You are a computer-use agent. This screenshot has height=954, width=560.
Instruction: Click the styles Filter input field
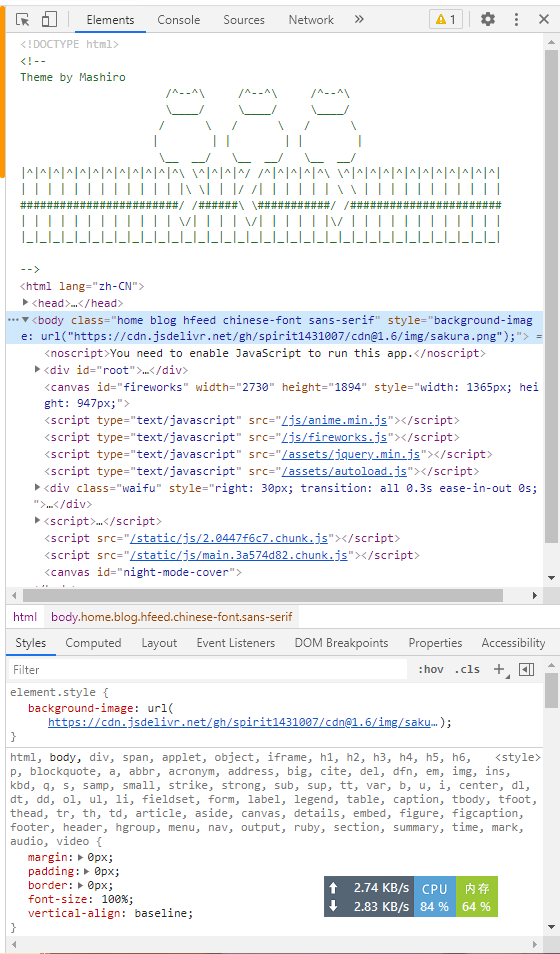[208, 670]
